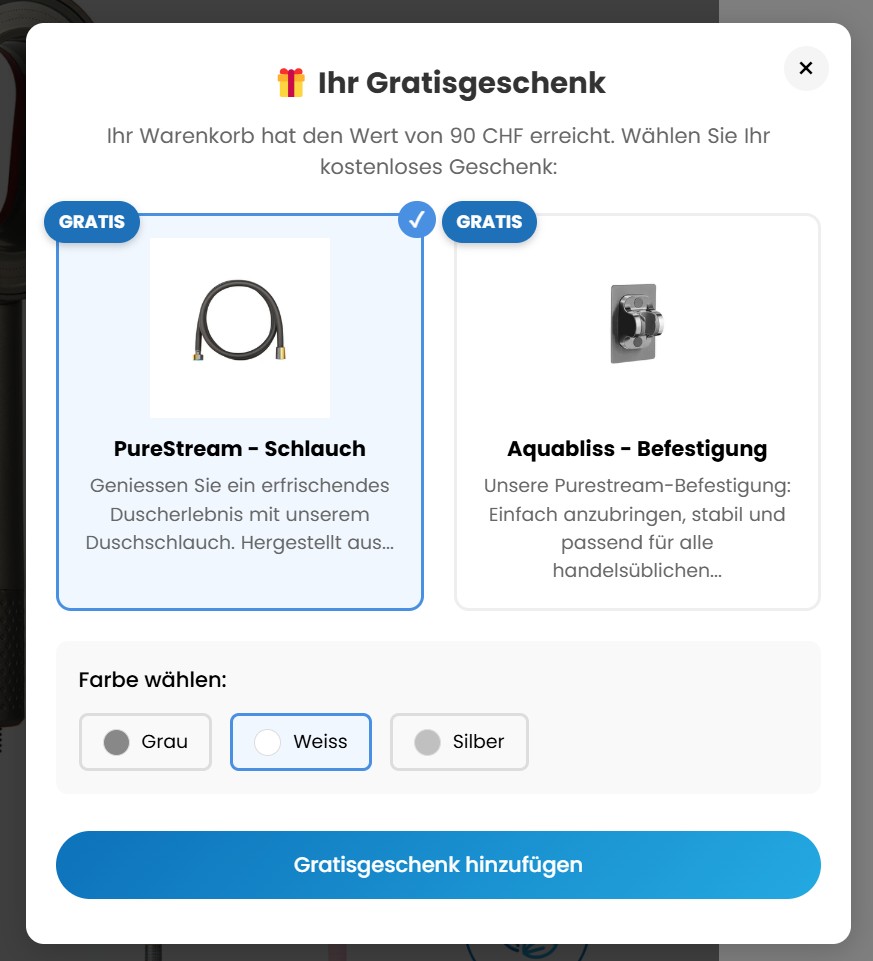Image resolution: width=873 pixels, height=961 pixels.
Task: Click the hose product image
Action: 240,328
